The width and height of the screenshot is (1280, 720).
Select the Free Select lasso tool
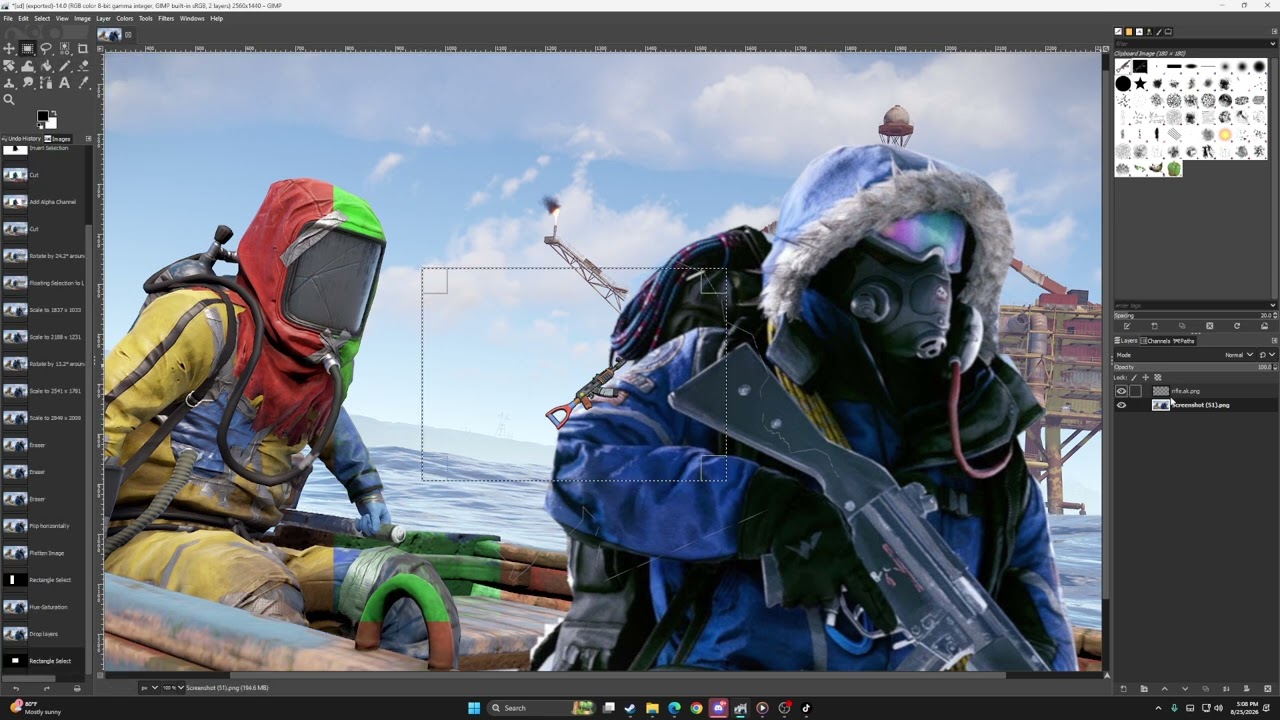pos(46,48)
